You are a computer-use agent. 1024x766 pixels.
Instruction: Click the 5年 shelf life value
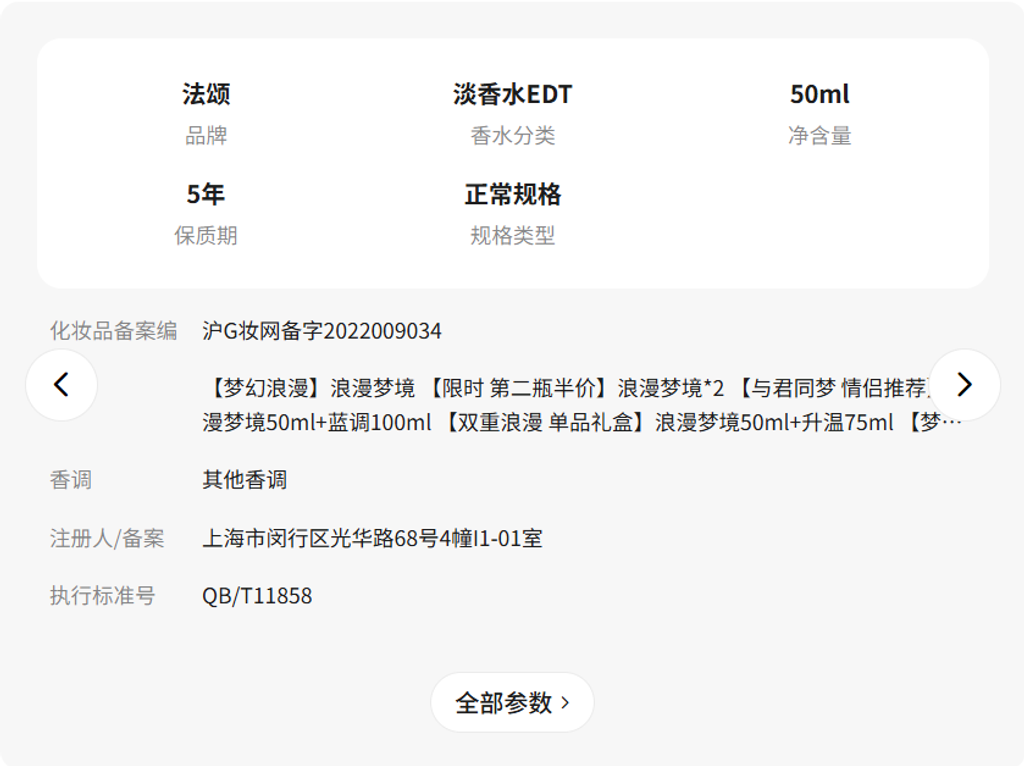pos(206,194)
